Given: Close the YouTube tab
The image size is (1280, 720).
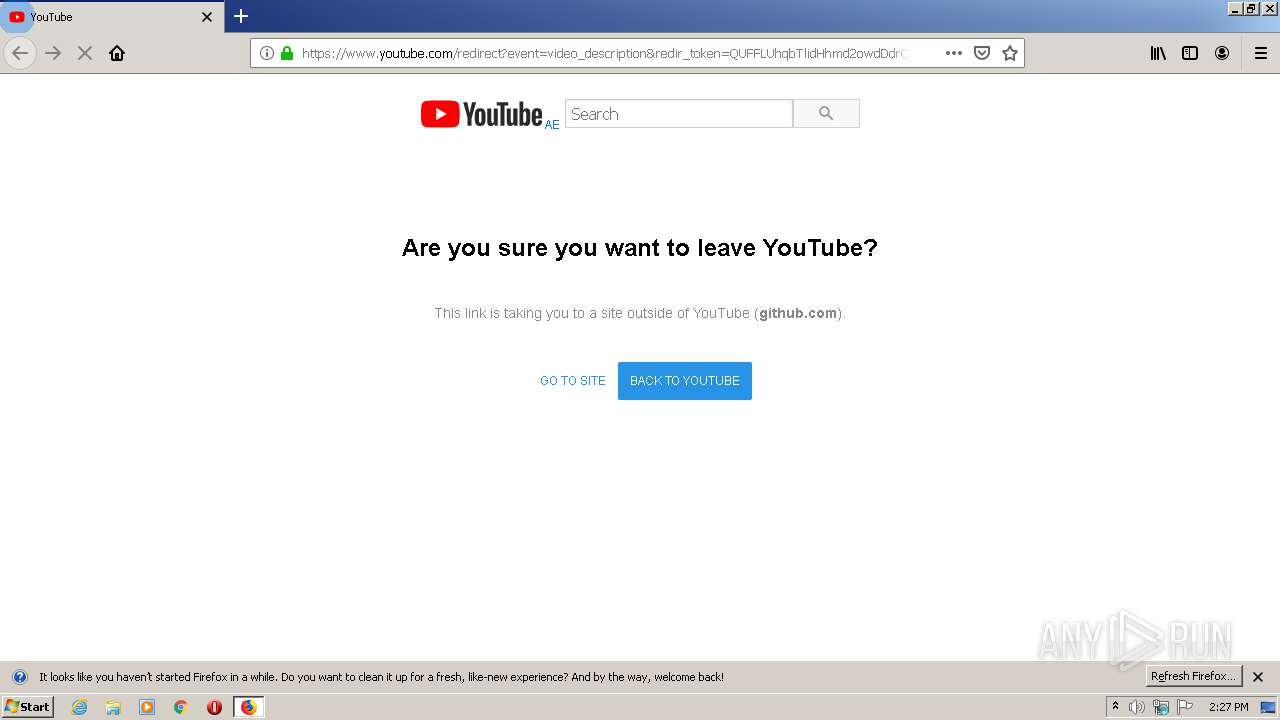Looking at the screenshot, I should [207, 17].
